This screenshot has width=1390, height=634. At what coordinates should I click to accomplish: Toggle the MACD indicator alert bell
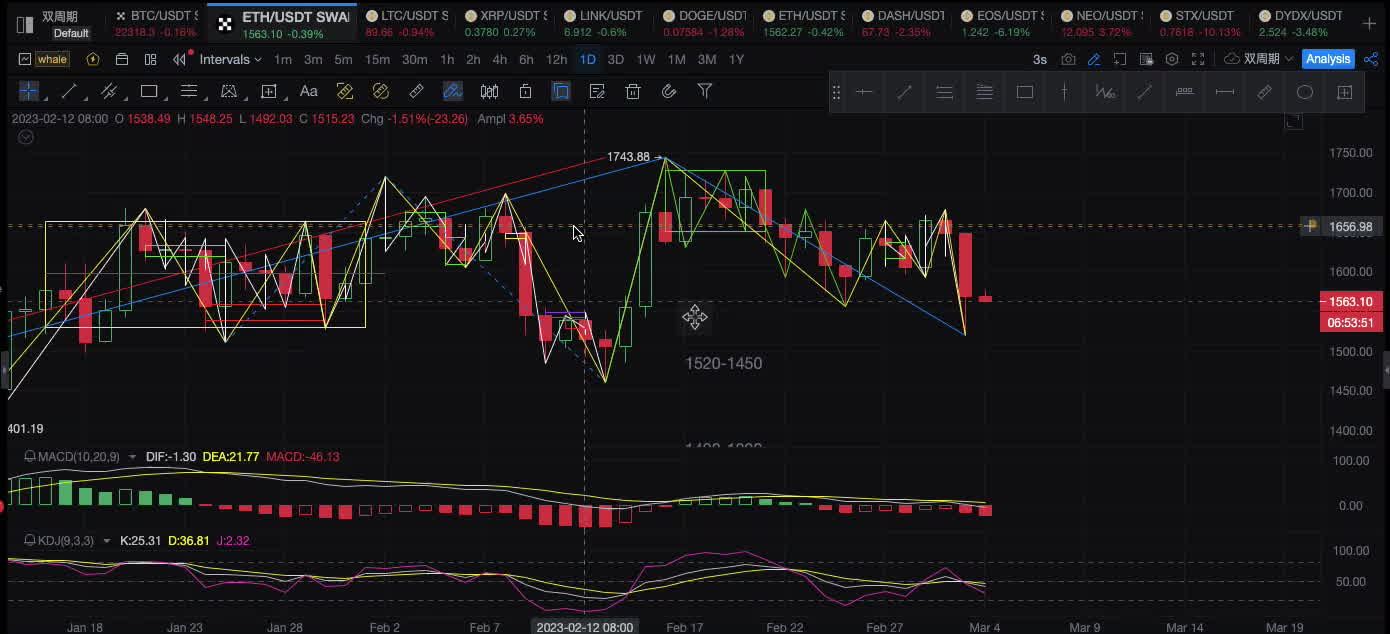30,457
